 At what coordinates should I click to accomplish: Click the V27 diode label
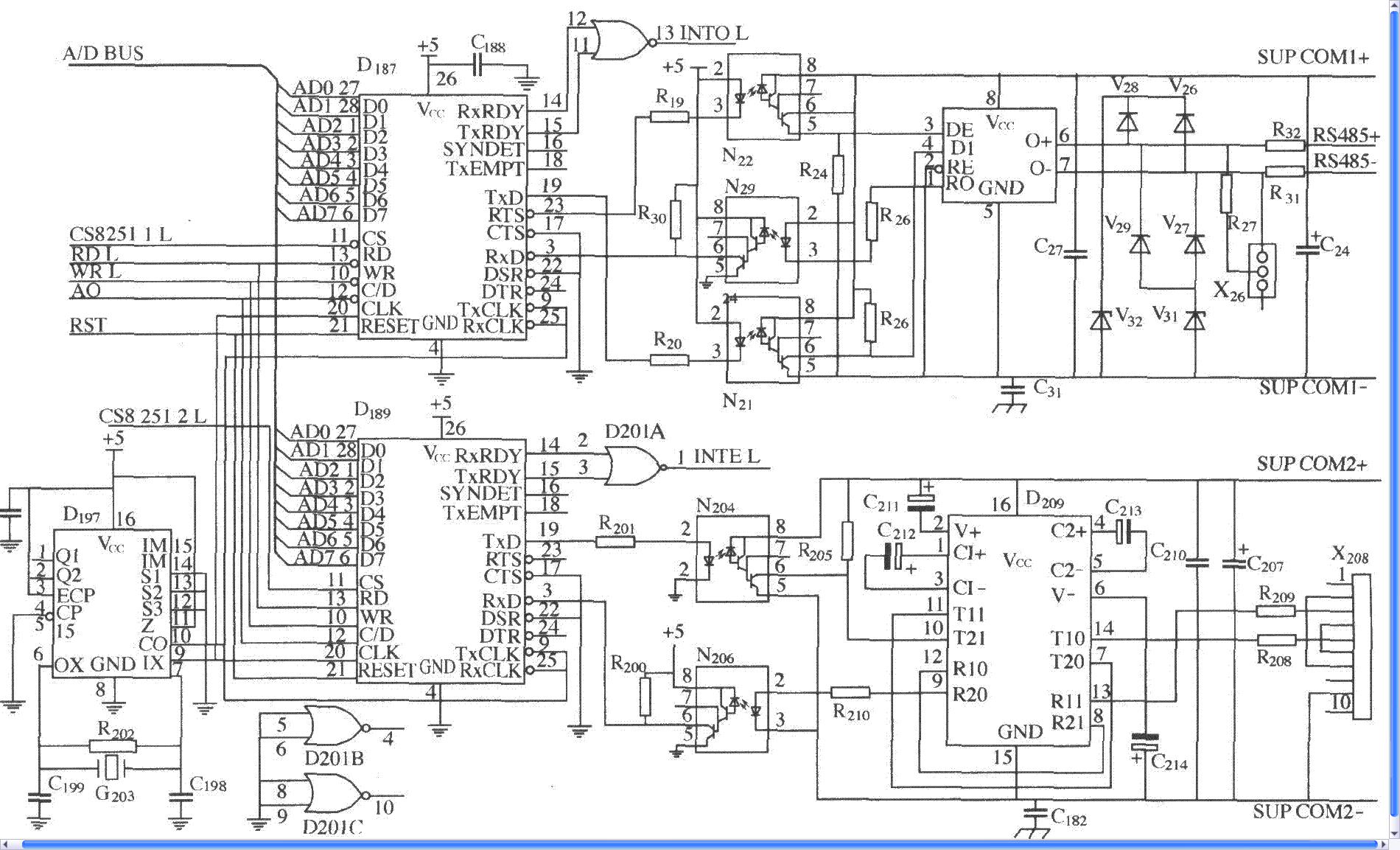pos(1176,224)
